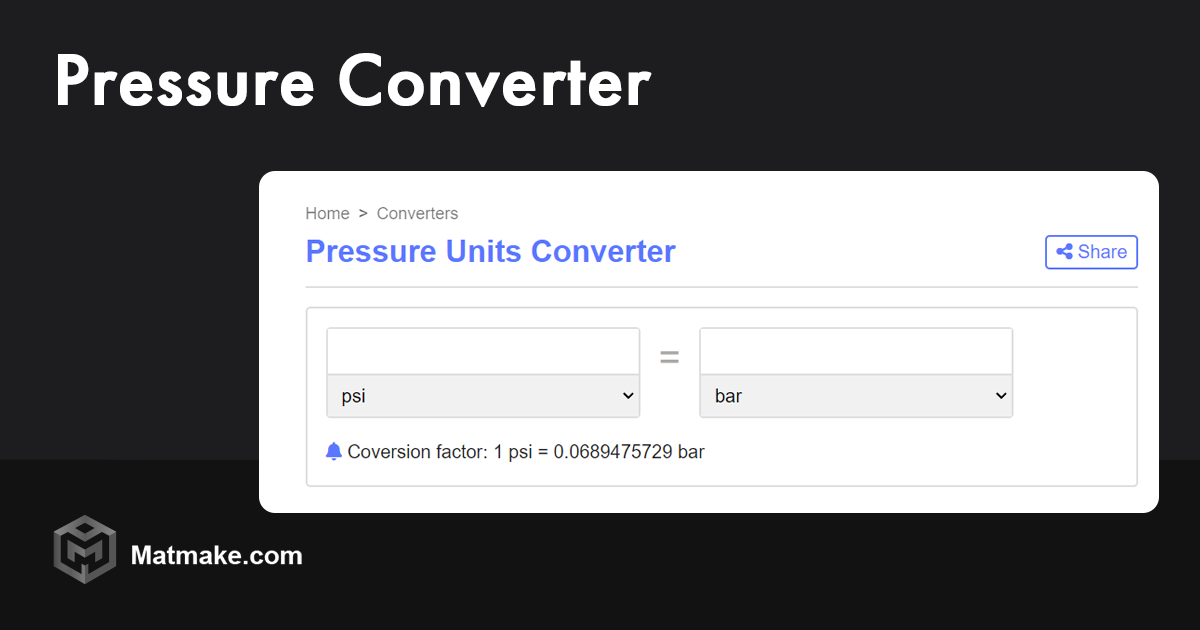Image resolution: width=1200 pixels, height=630 pixels.
Task: Select the bar result field
Action: 856,350
